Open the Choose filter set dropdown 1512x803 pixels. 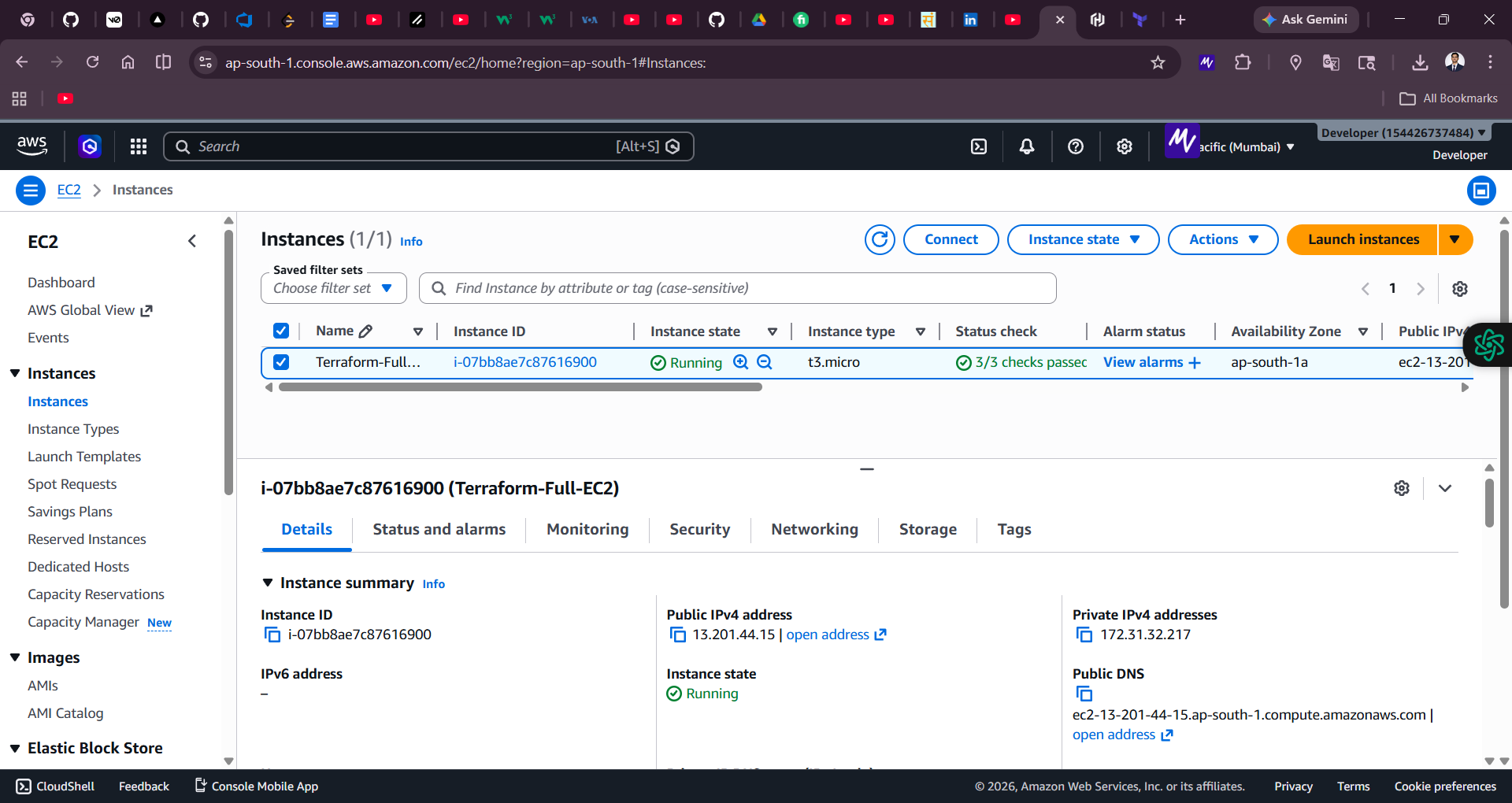click(x=334, y=288)
